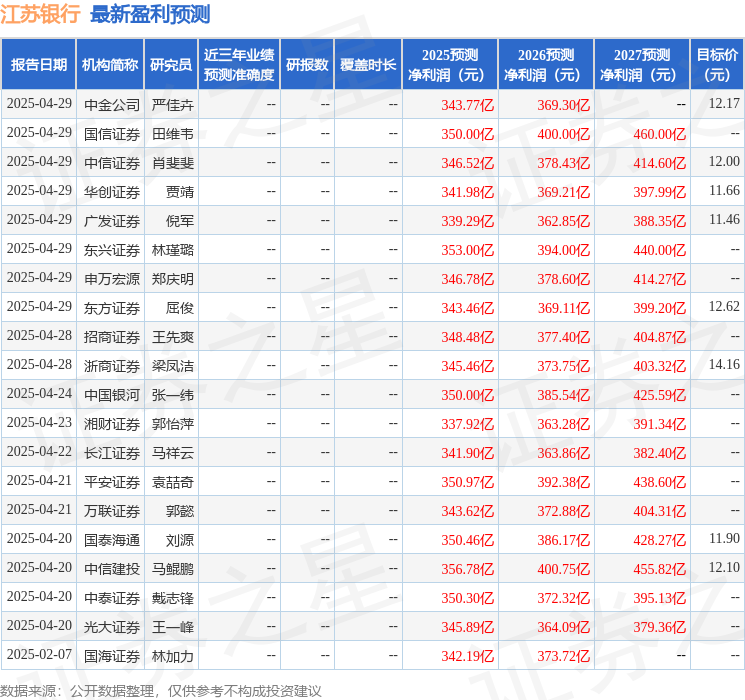Image resolution: width=745 pixels, height=700 pixels.
Task: Click the 机构简称 column header
Action: pyautogui.click(x=110, y=65)
